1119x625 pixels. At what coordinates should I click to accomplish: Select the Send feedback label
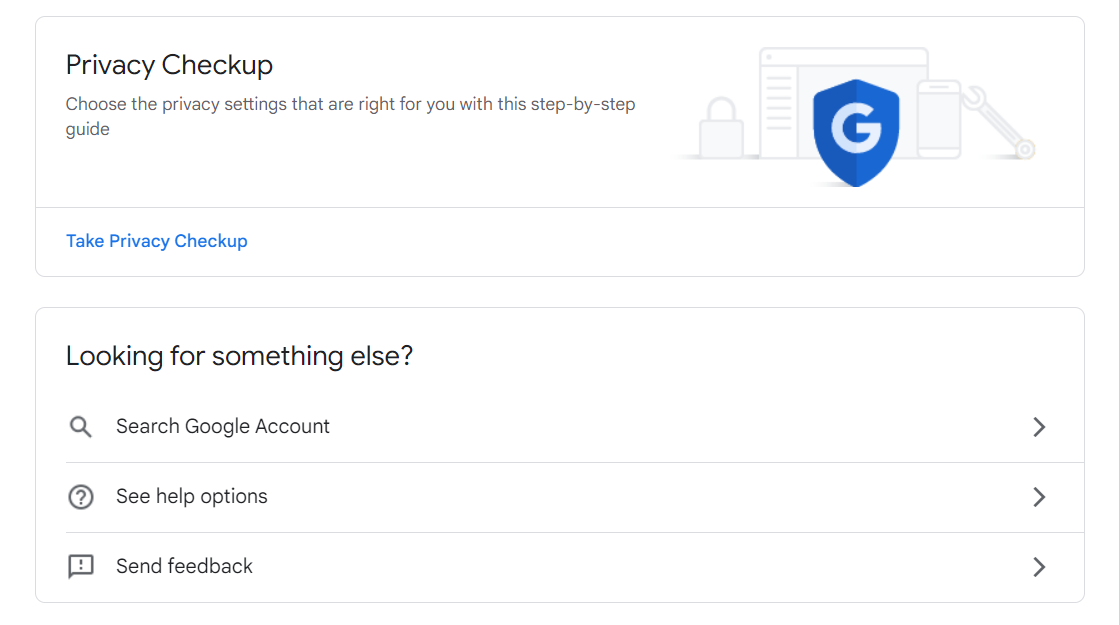pos(184,566)
